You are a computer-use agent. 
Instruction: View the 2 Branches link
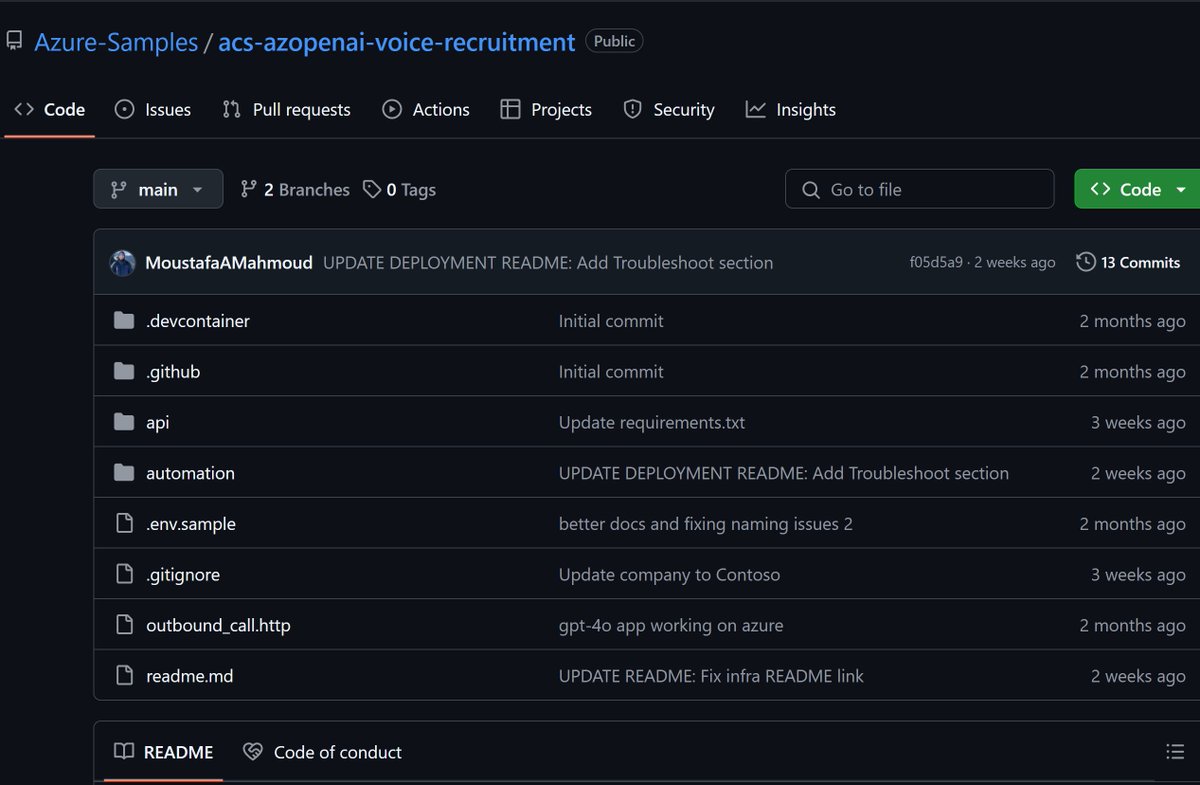click(x=295, y=189)
